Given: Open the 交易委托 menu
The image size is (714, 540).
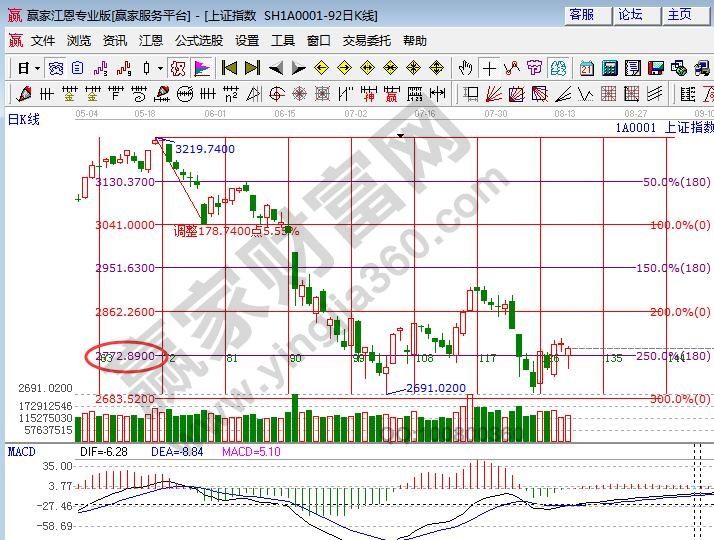Looking at the screenshot, I should click(x=366, y=41).
